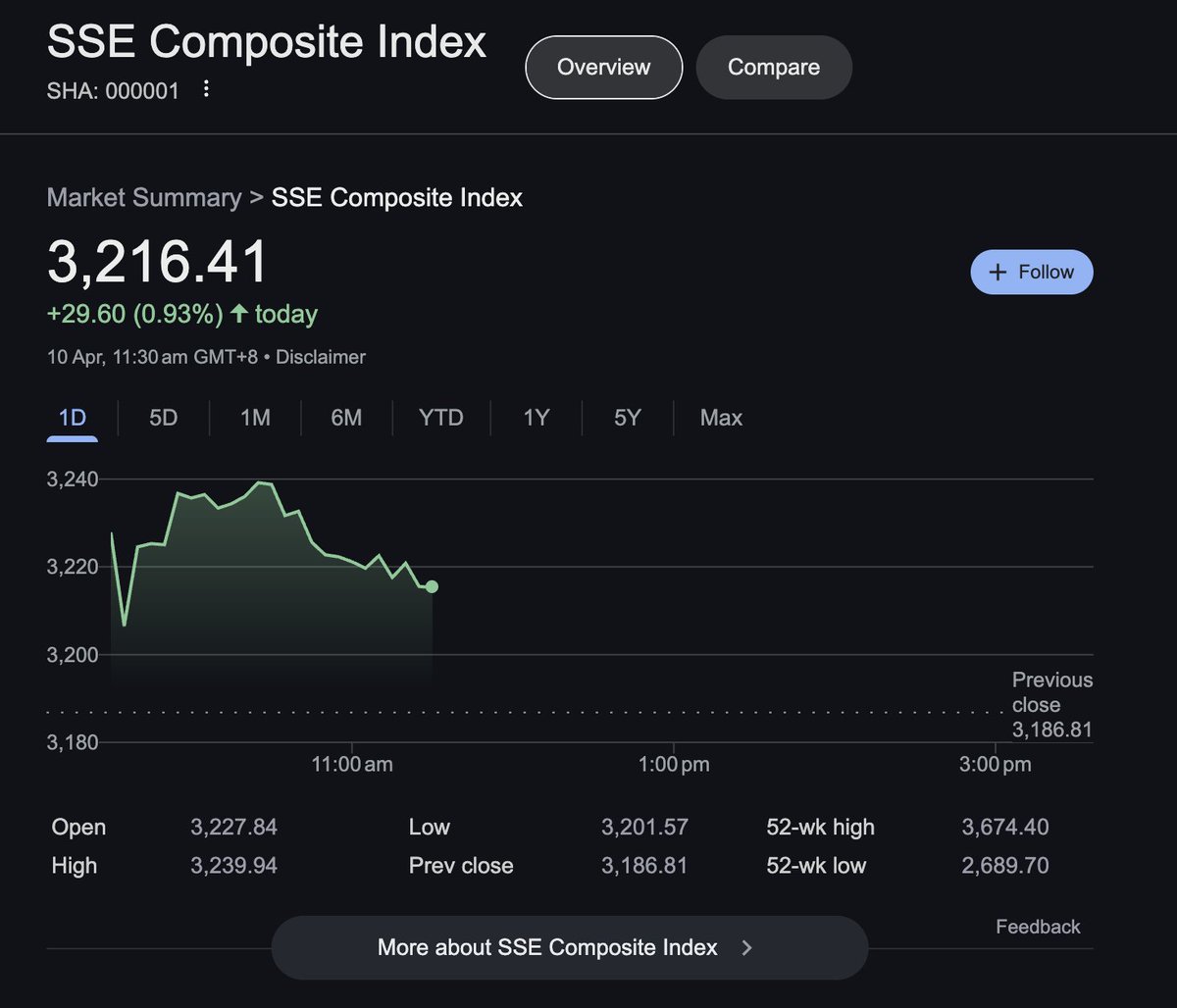Show the Max chart range
Viewport: 1177px width, 1008px height.
[x=721, y=418]
